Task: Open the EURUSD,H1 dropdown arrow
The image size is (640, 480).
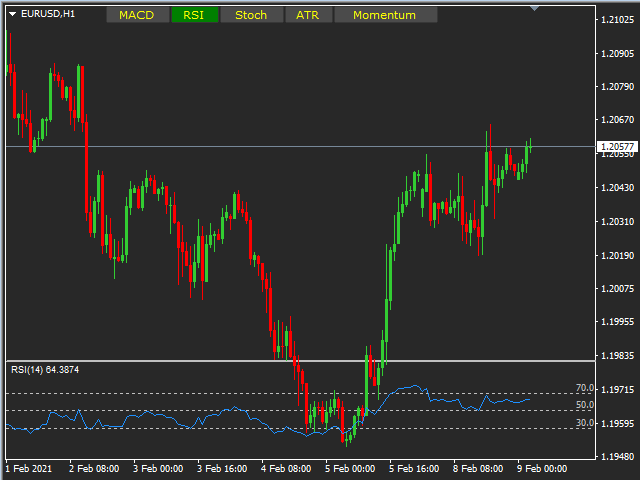Action: (12, 14)
